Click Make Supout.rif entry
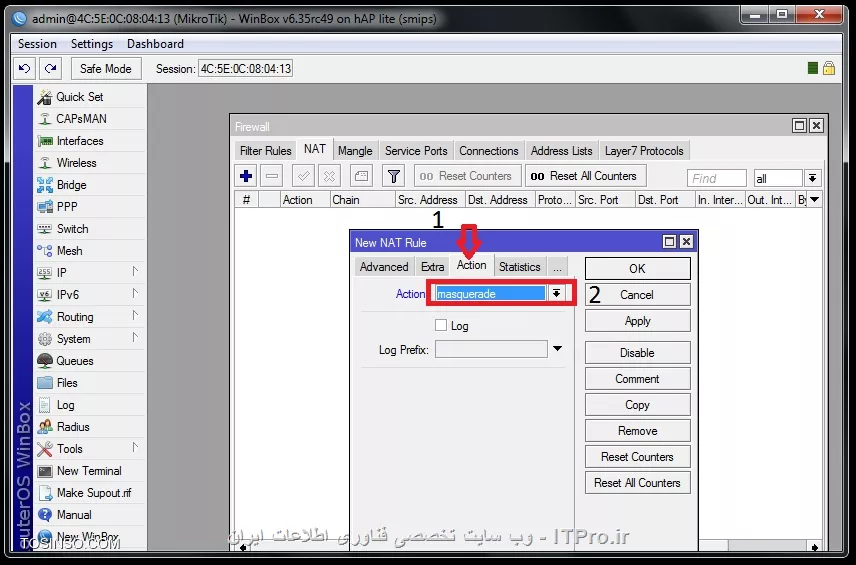 pos(94,493)
